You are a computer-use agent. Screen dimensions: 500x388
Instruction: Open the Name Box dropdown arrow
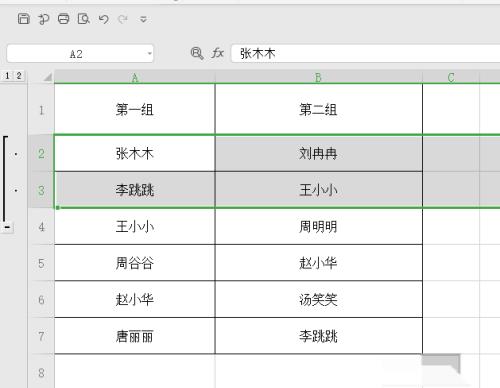click(x=149, y=53)
